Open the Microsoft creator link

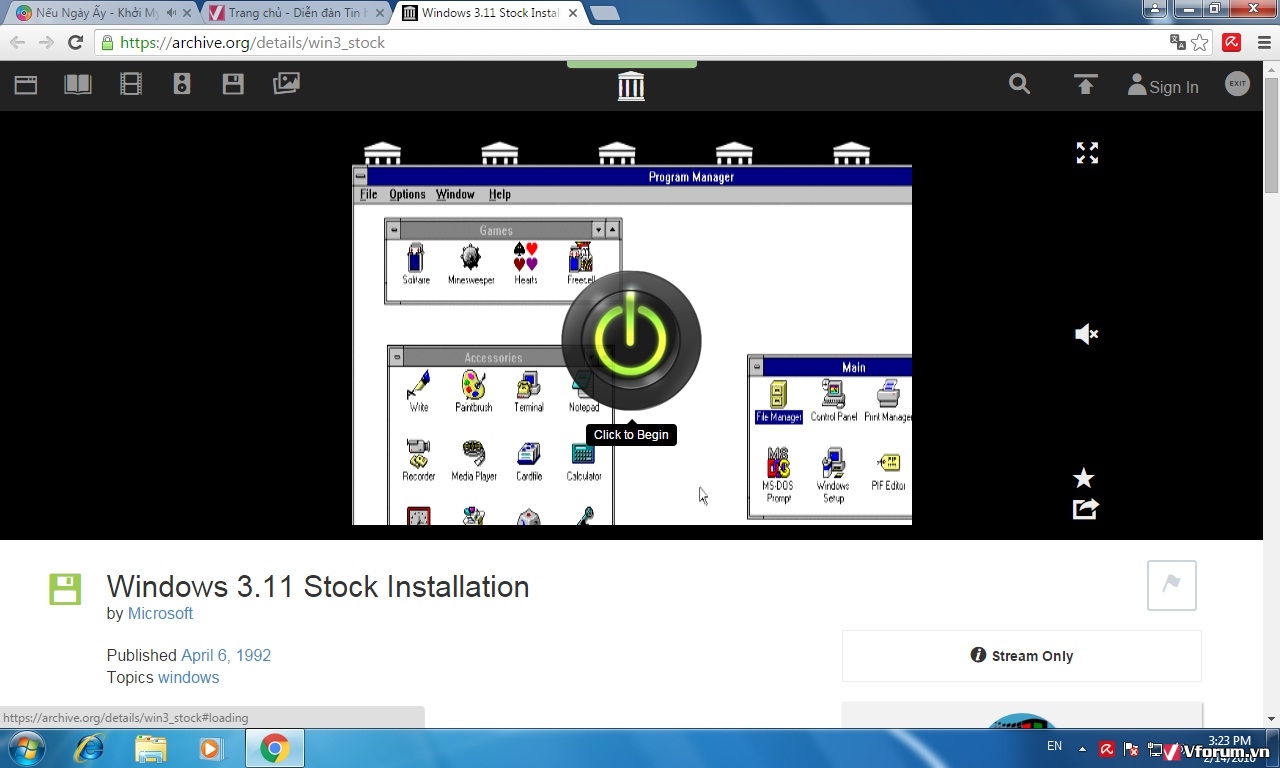[160, 613]
